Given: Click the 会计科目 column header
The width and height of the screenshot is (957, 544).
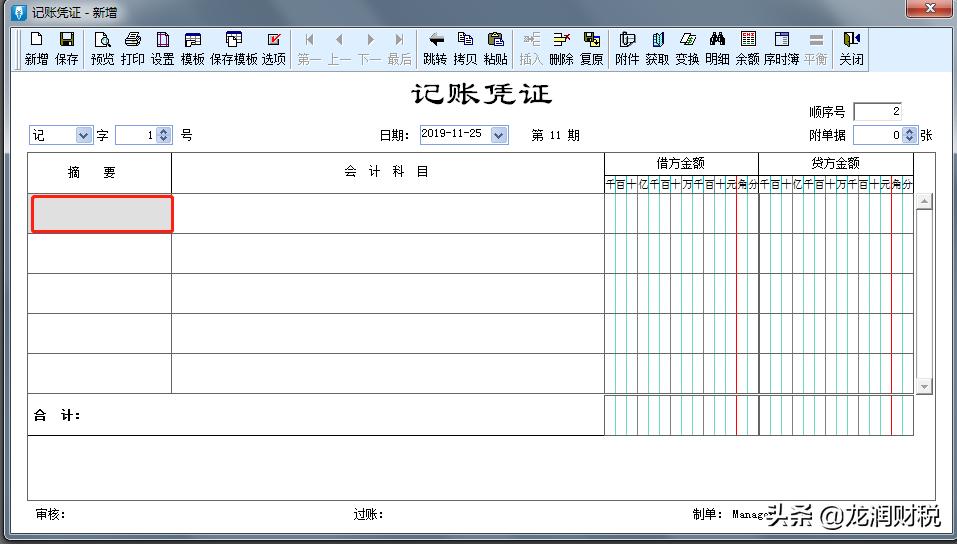Looking at the screenshot, I should (388, 173).
